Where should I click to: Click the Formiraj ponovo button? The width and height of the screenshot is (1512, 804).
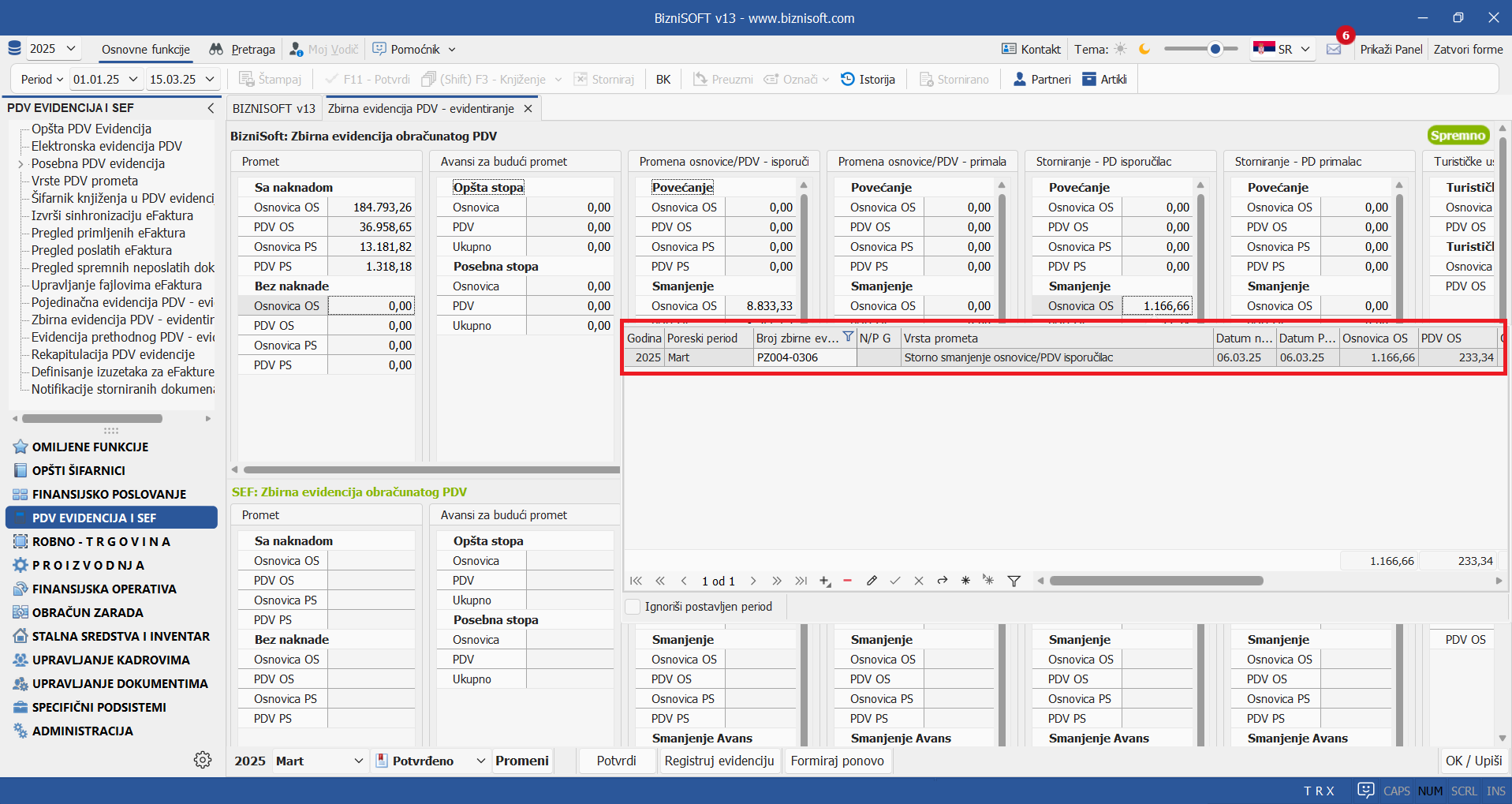[x=837, y=761]
